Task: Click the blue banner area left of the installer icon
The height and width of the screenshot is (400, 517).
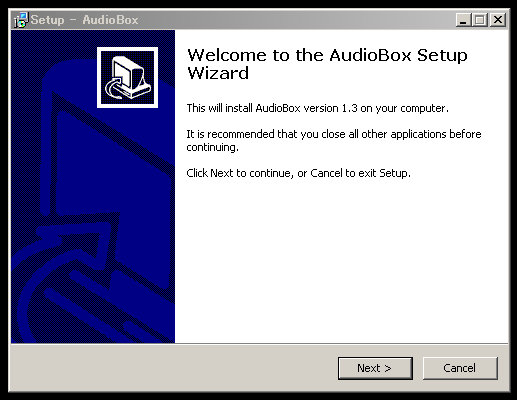Action: coord(53,77)
